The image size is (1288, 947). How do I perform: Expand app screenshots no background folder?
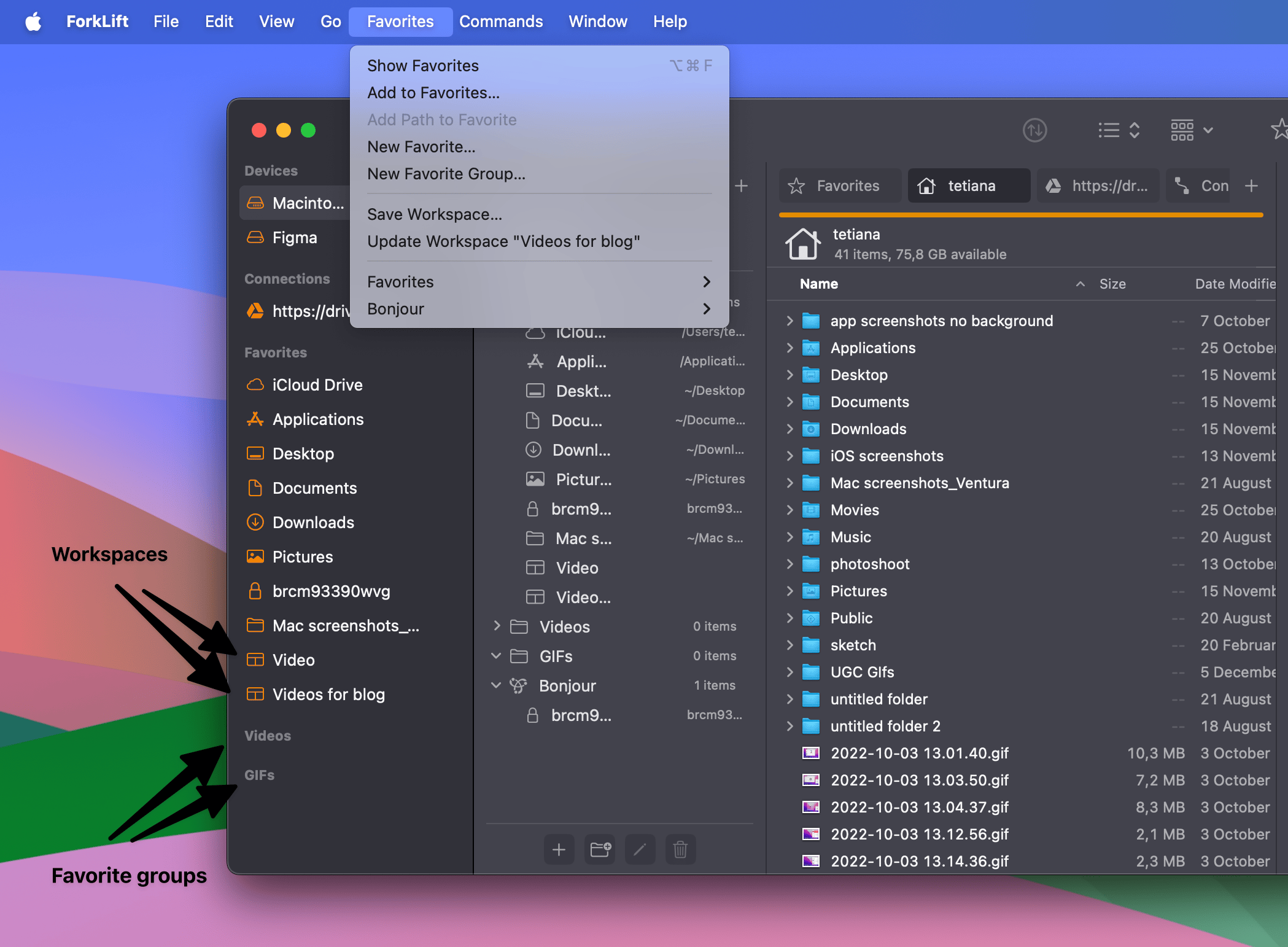coord(790,321)
